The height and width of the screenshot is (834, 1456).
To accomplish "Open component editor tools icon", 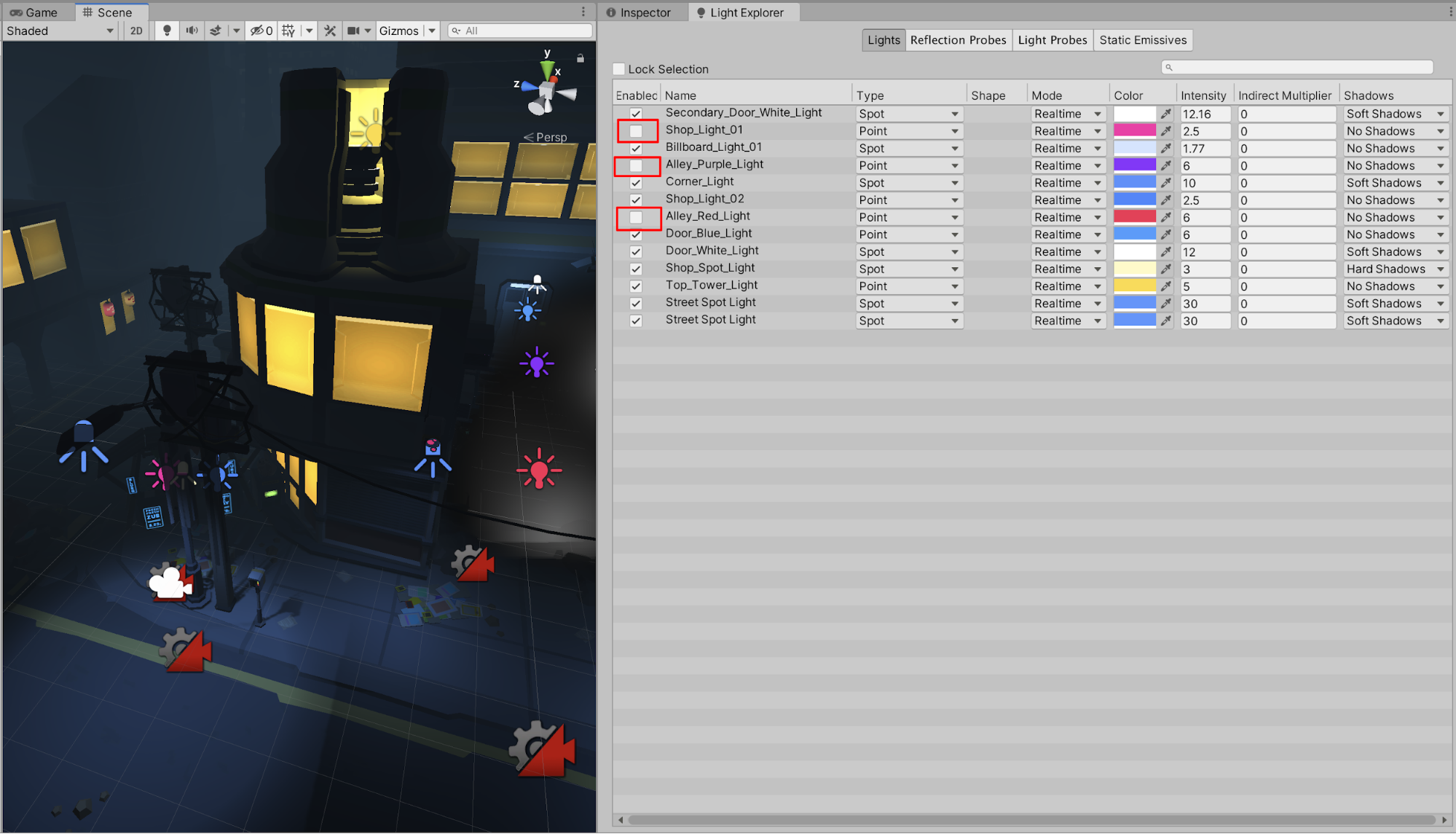I will click(x=330, y=31).
